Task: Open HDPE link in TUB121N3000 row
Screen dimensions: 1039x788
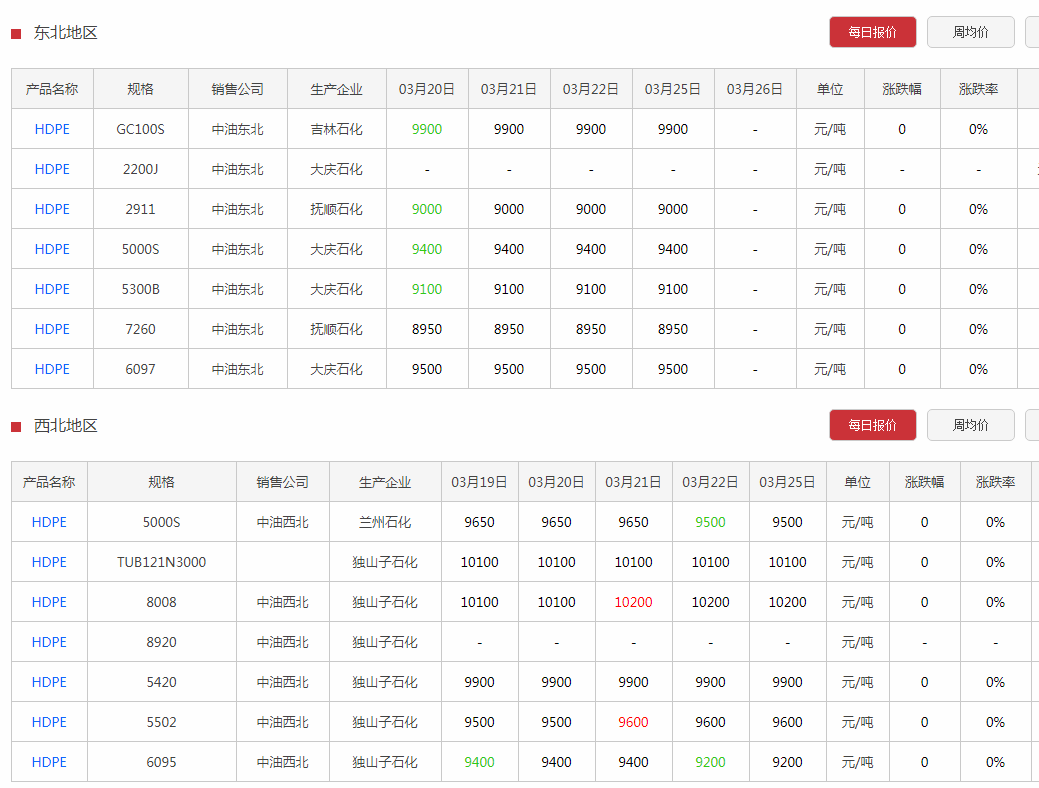Action: tap(49, 562)
